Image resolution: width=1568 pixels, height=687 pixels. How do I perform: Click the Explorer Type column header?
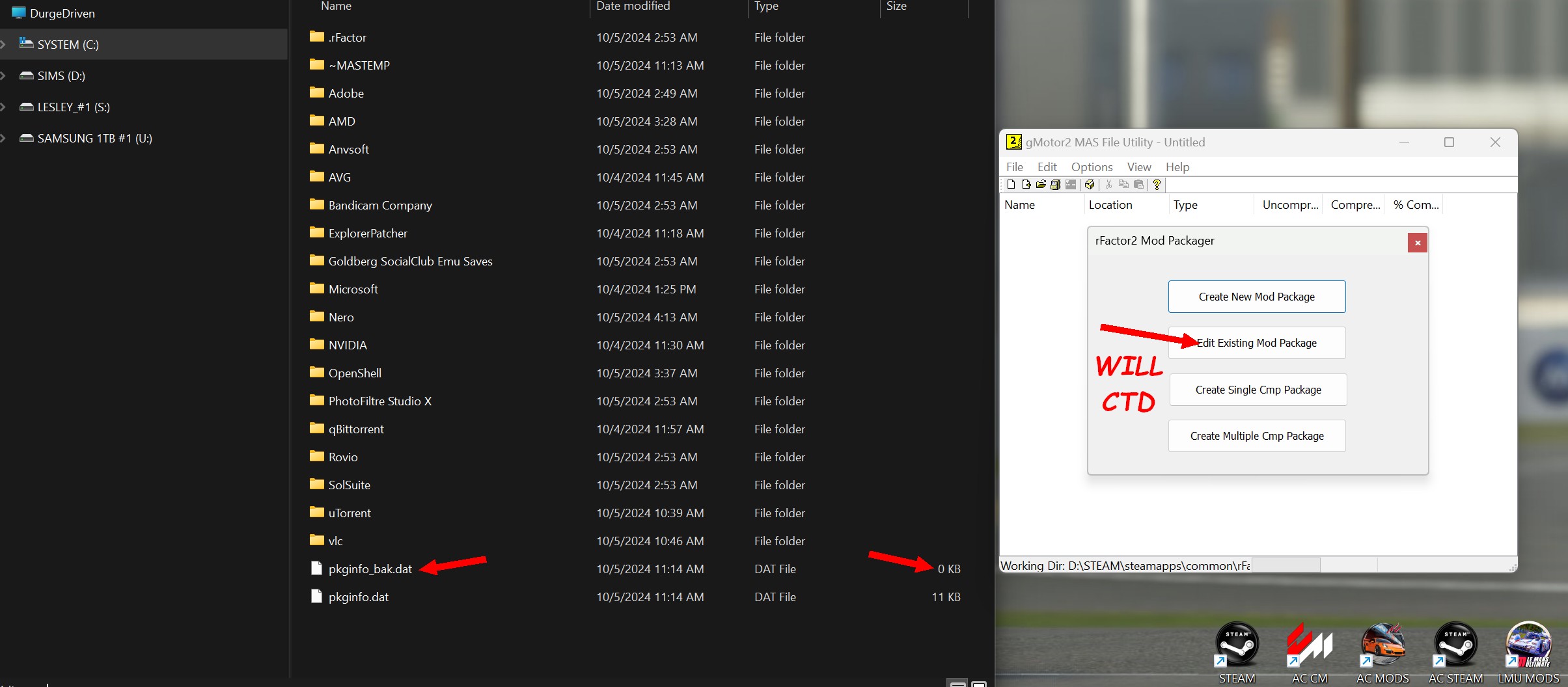click(814, 8)
